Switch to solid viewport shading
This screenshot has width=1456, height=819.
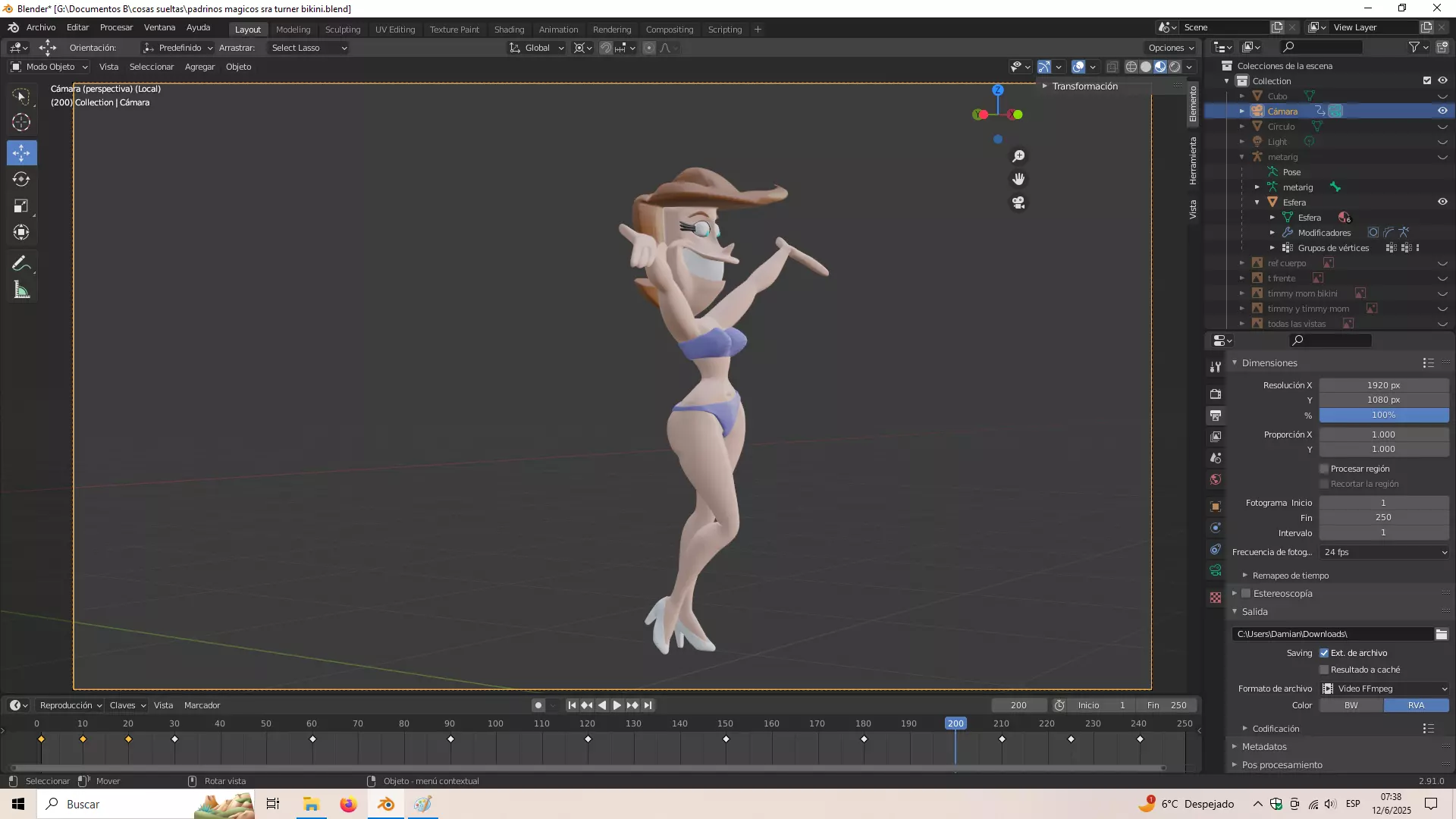coord(1146,67)
